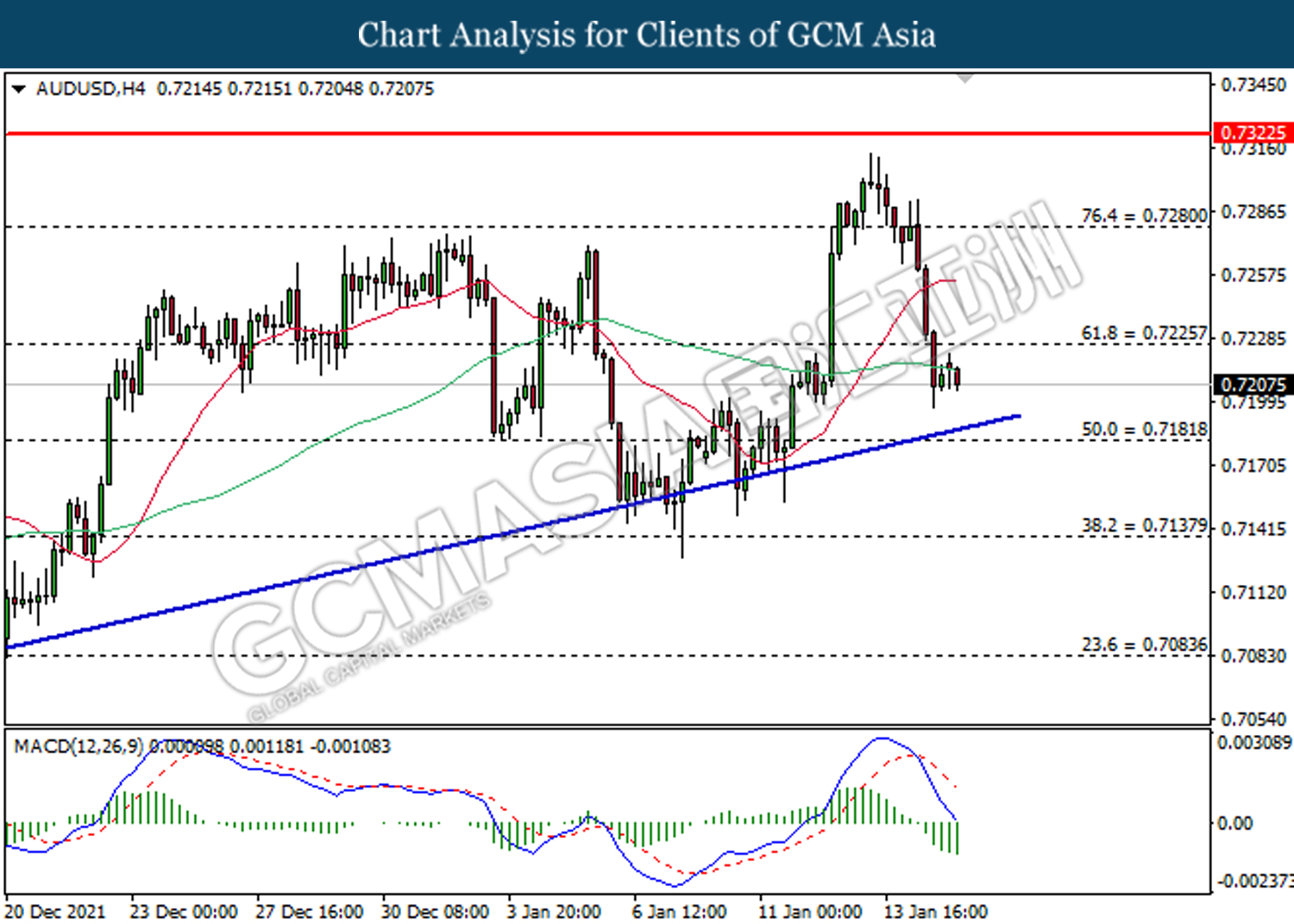Click the 13 Jan 16:00 time label

click(935, 912)
